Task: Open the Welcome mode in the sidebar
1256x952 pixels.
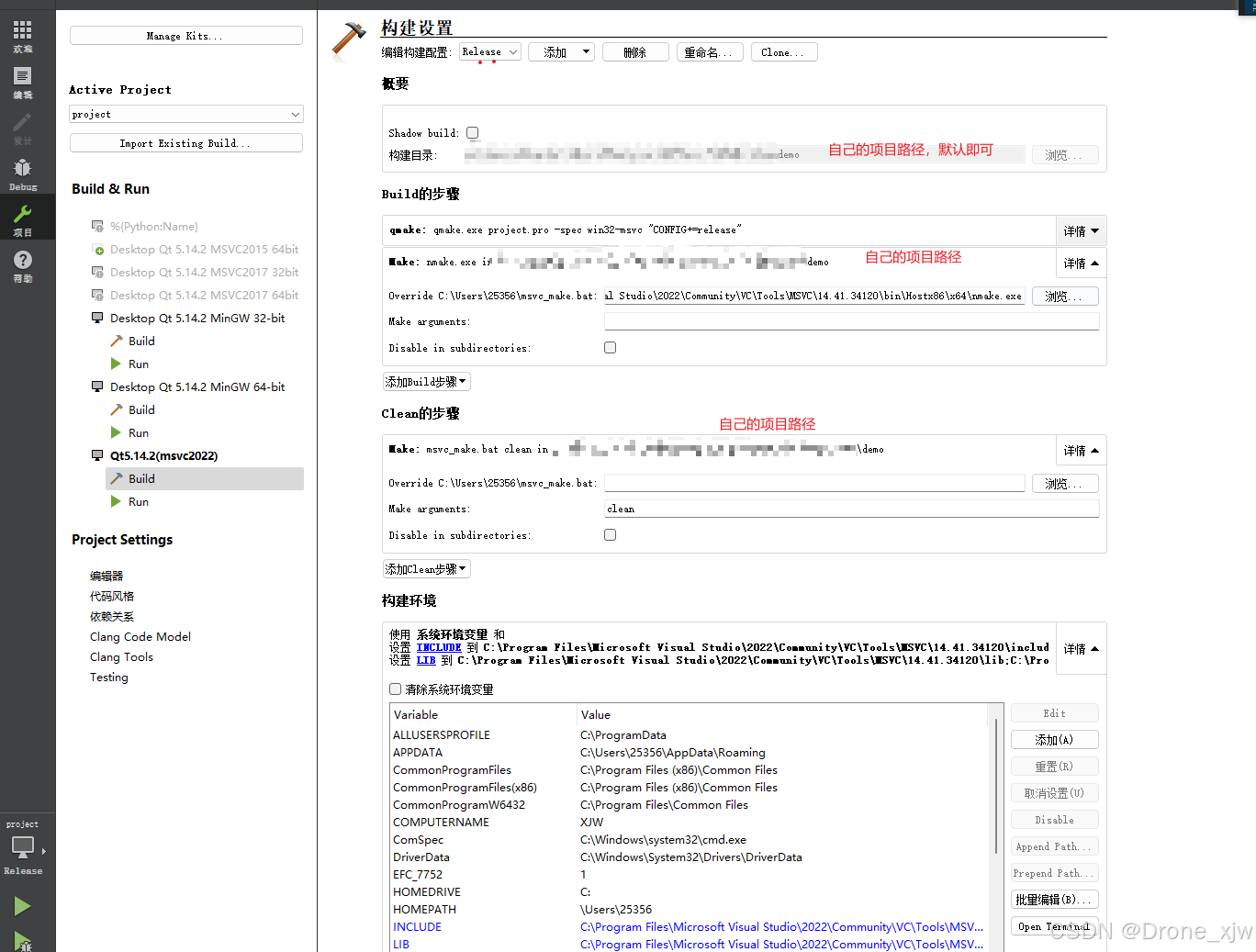Action: (x=23, y=35)
